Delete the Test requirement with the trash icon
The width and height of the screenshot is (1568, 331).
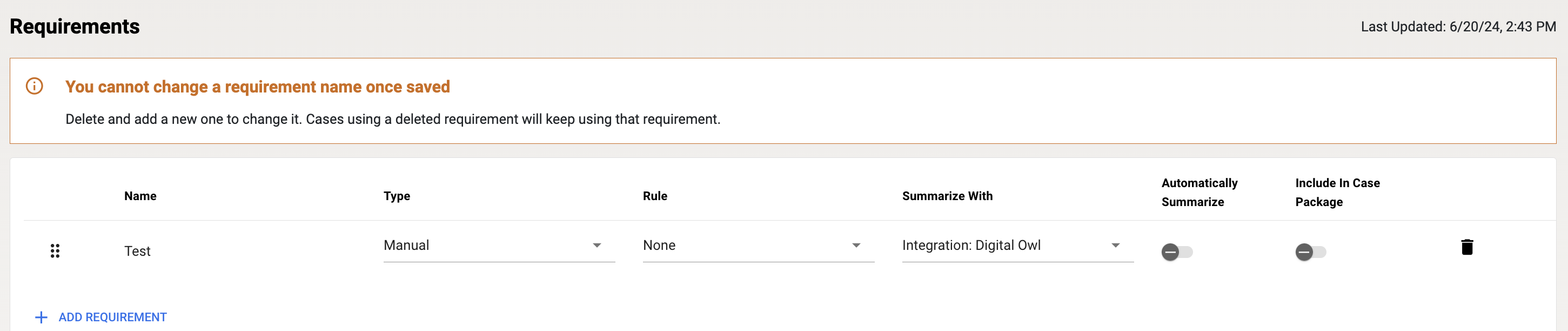tap(1466, 247)
